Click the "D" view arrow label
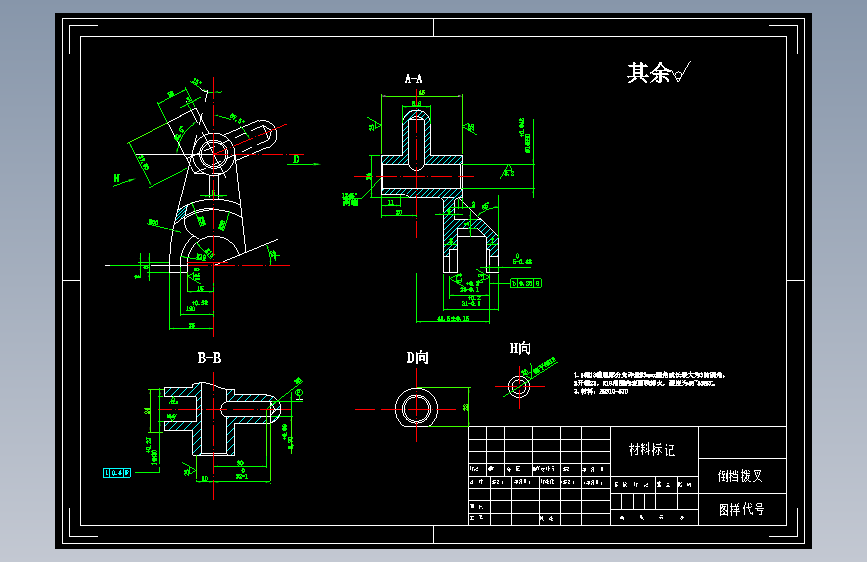Viewport: 867px width, 562px height. (x=296, y=159)
